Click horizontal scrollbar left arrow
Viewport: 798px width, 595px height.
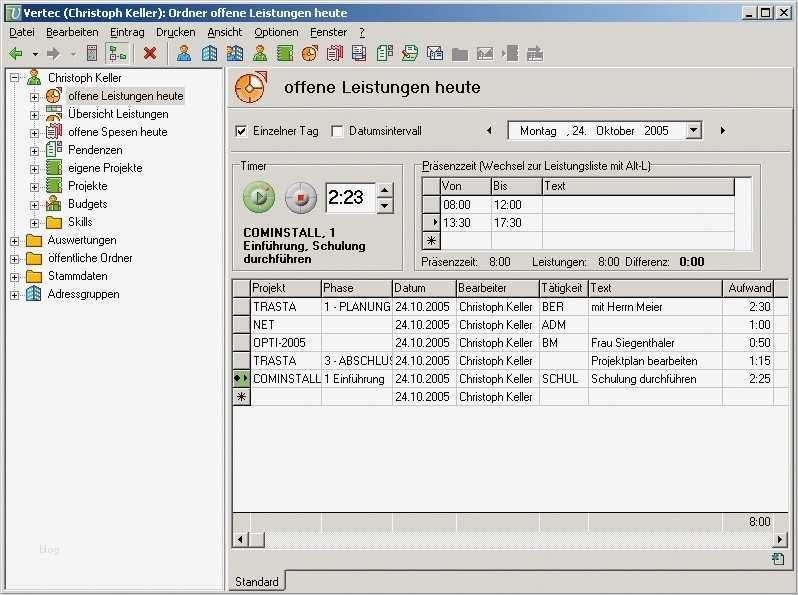pos(240,540)
